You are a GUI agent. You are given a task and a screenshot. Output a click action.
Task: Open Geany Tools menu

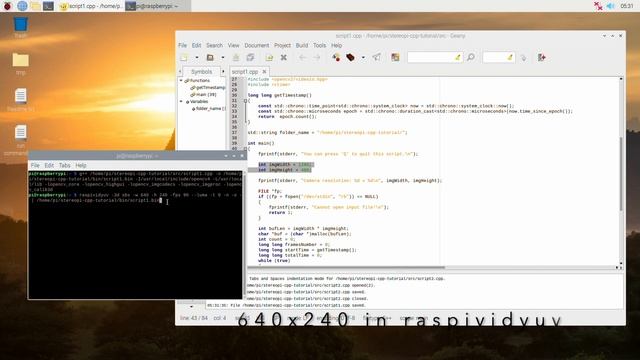click(320, 45)
